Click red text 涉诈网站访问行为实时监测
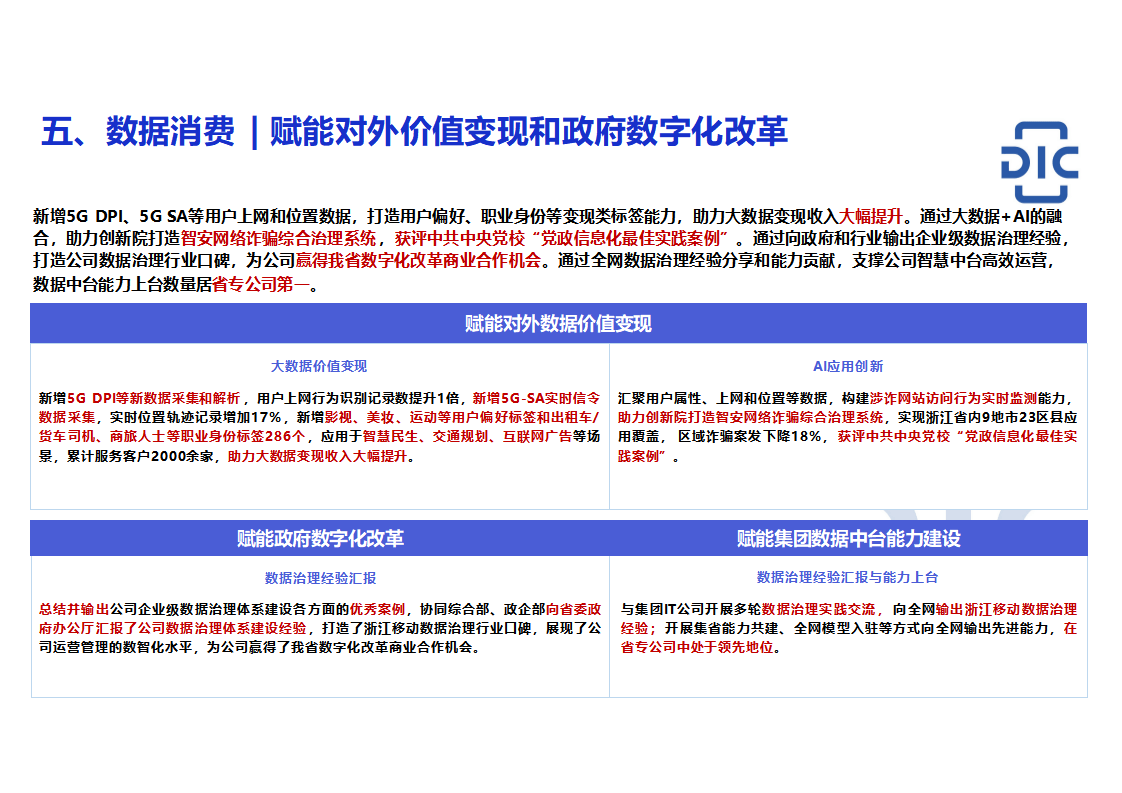1122x793 pixels. click(953, 398)
